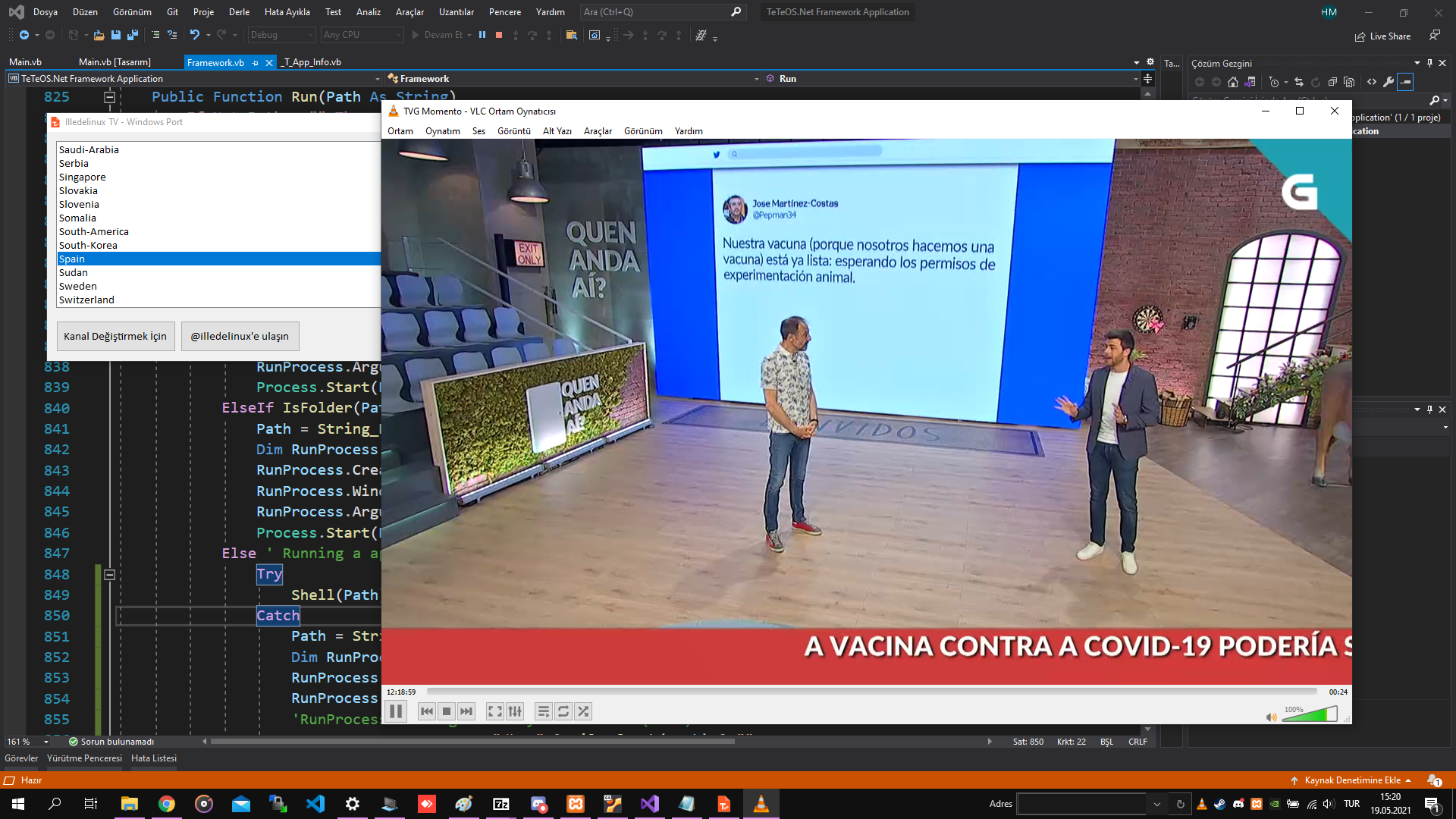Select Sweden in the country list
This screenshot has height=819, width=1456.
point(218,286)
